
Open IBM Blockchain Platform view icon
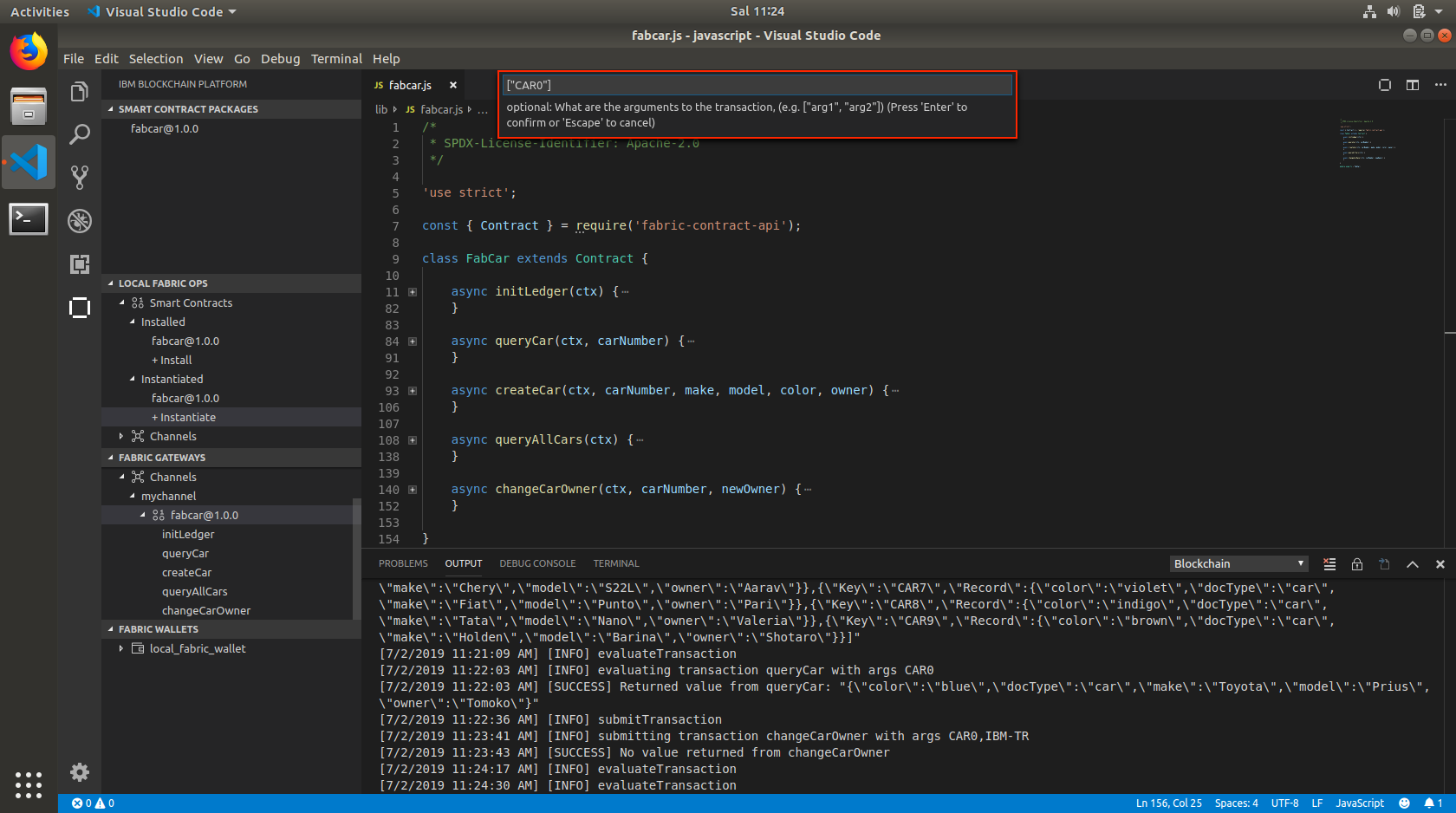[80, 308]
